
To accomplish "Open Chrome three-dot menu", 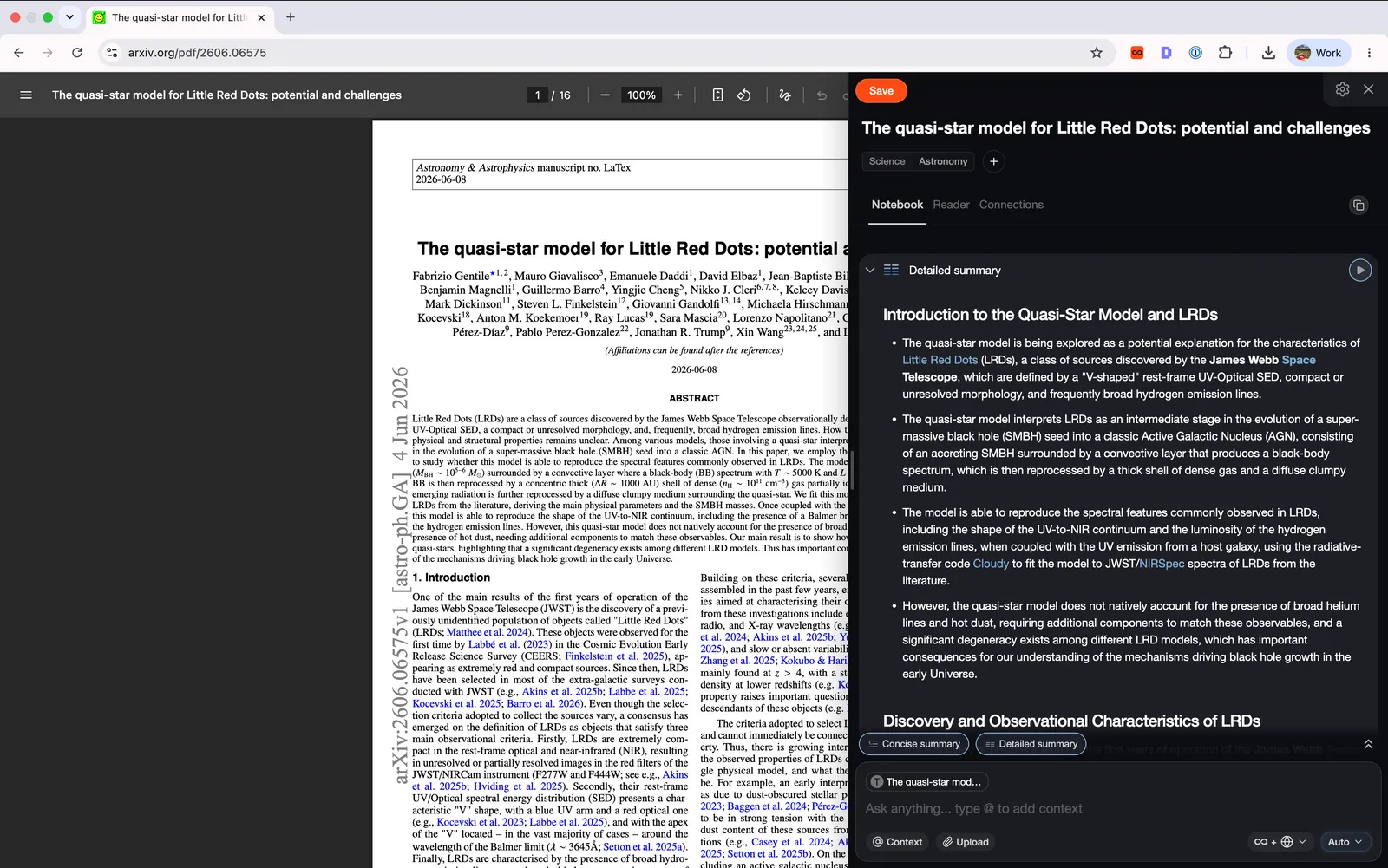I will pos(1369,53).
